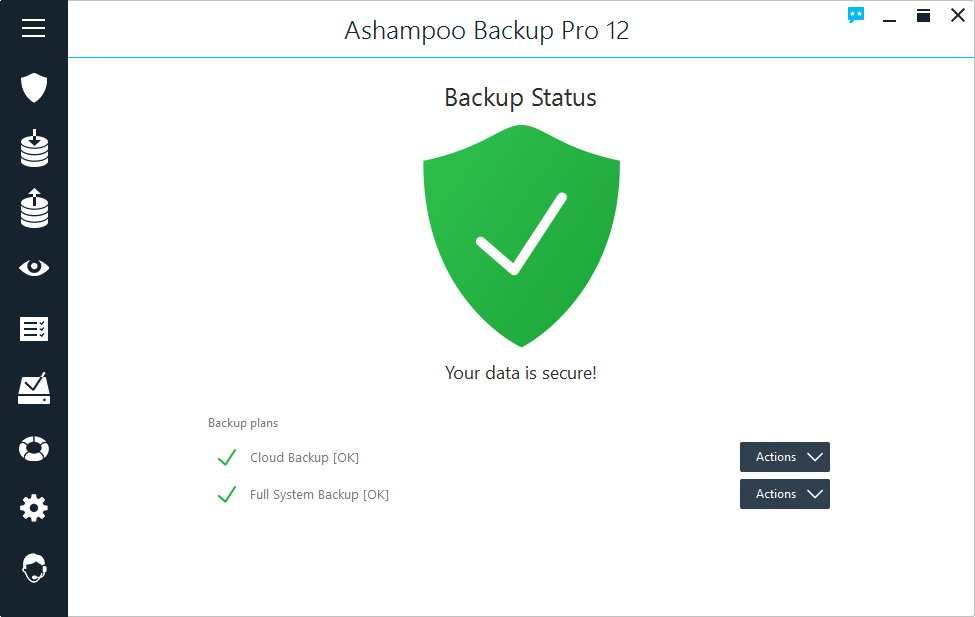Open Settings via the gear icon
This screenshot has width=975, height=617.
pos(34,509)
